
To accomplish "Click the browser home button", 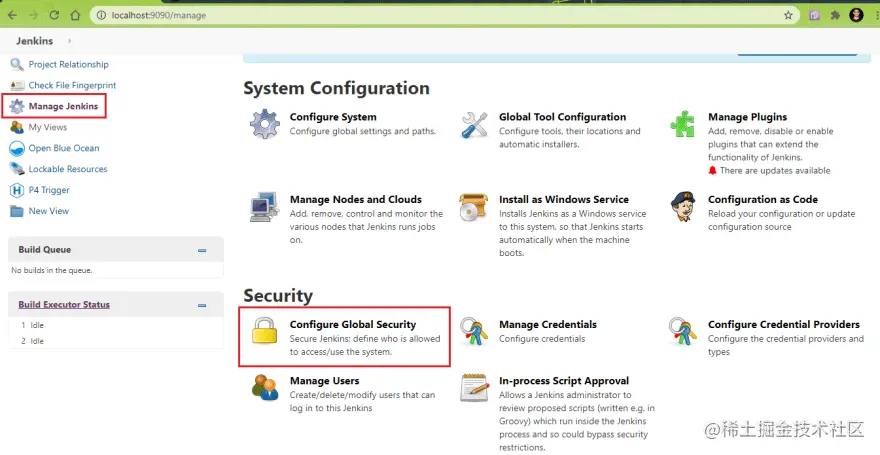I will pos(75,15).
